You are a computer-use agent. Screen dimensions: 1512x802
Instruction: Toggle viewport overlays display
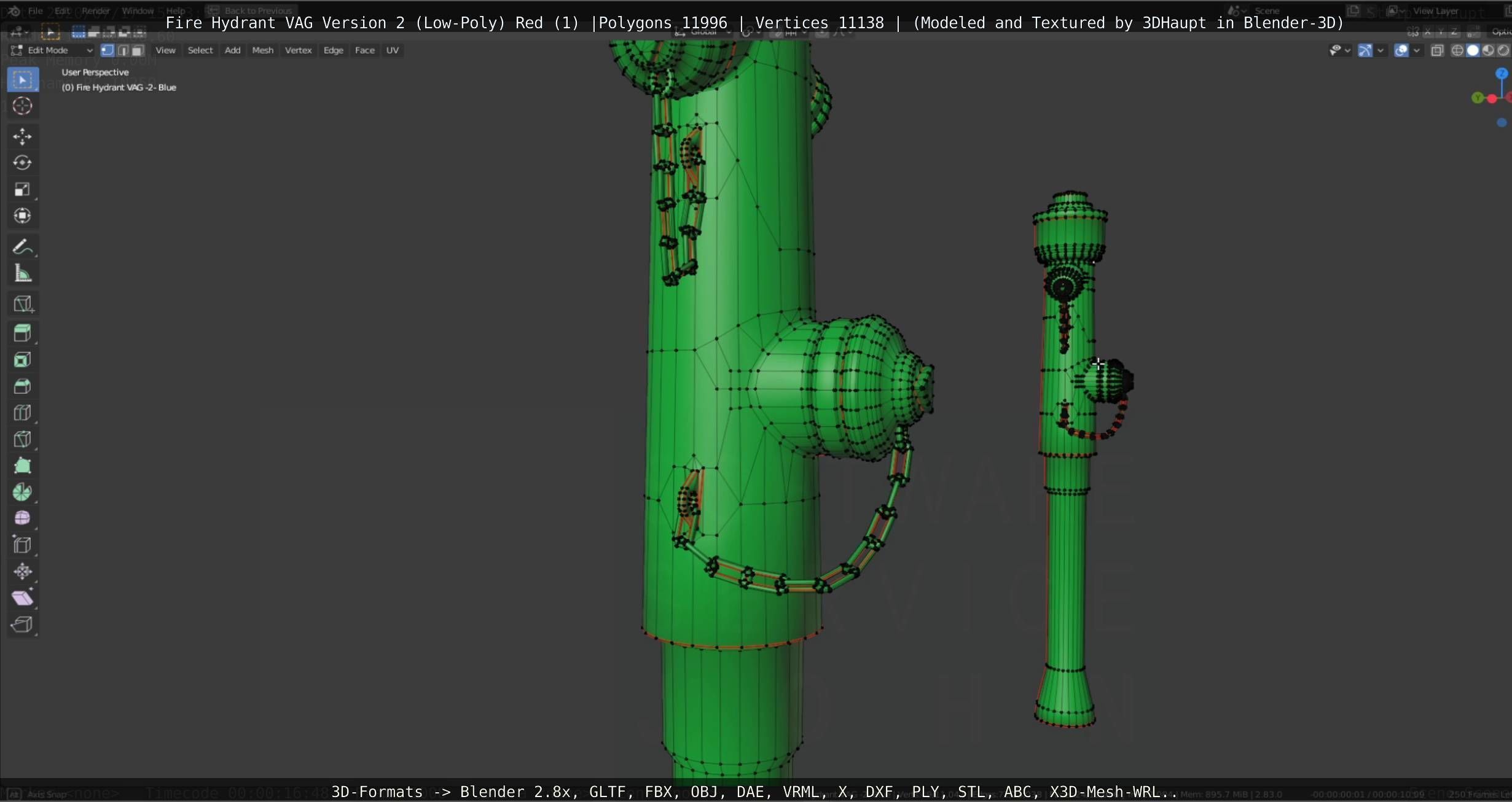pos(1401,50)
